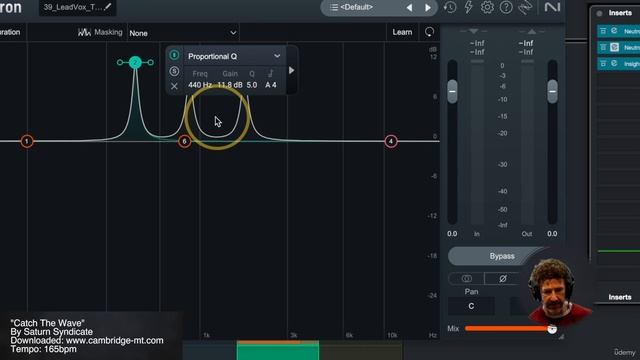Click the 11.8 dB gain value

coord(229,85)
